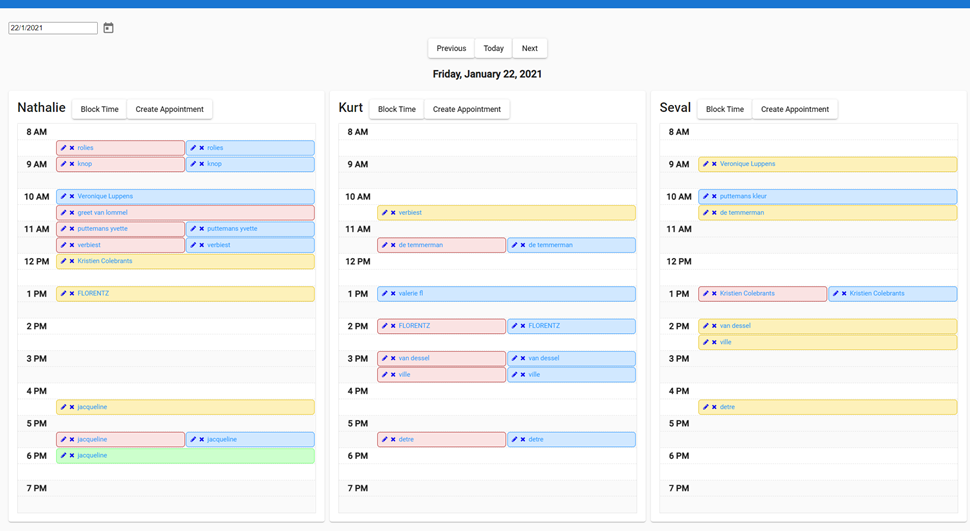Edit pencil on Seval's blue Kristien Colebrants
The height and width of the screenshot is (531, 970).
pyautogui.click(x=835, y=293)
